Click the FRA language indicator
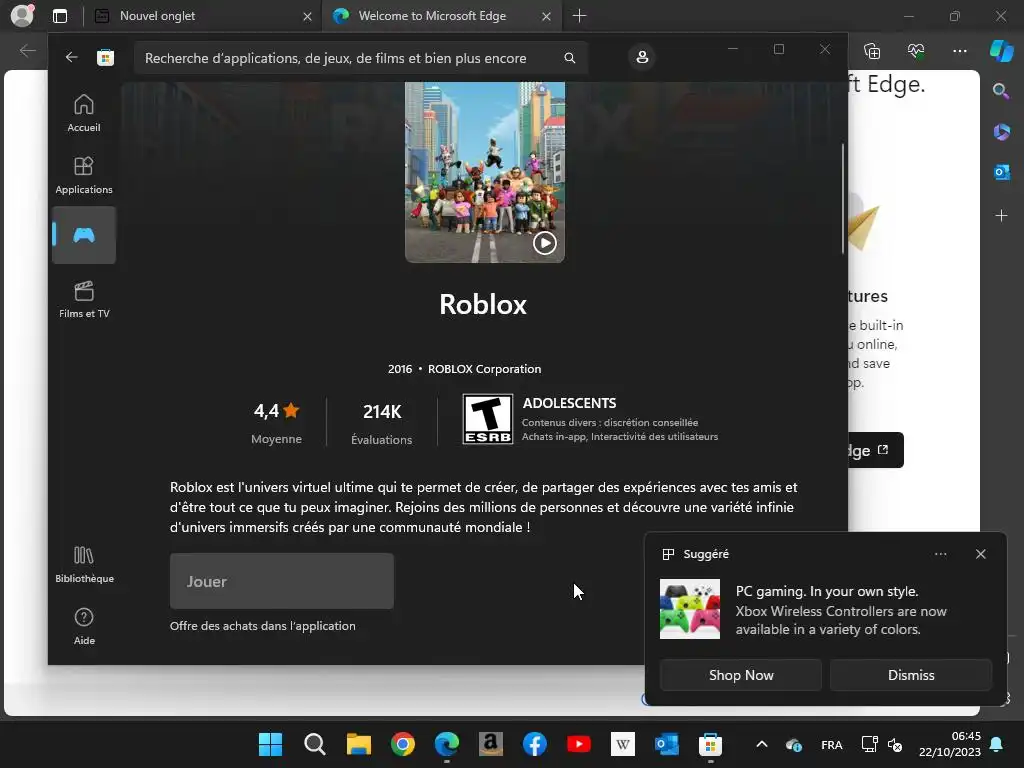 pos(831,744)
